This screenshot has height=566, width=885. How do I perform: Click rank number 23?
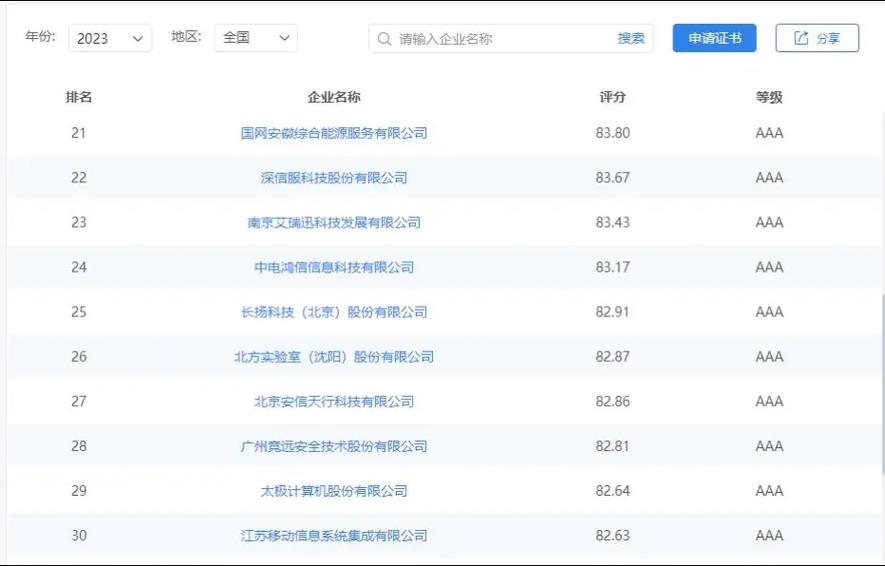(x=78, y=222)
